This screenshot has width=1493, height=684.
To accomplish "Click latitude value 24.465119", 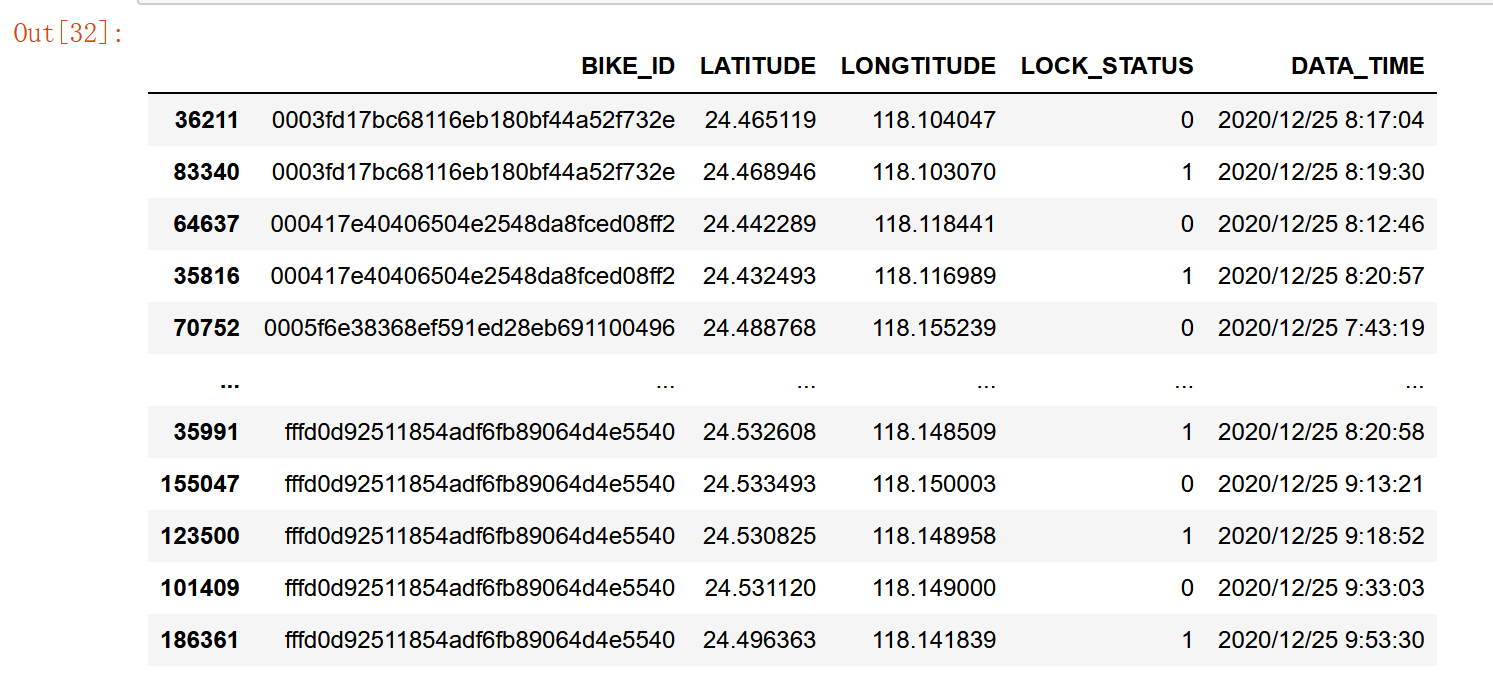I will (x=760, y=120).
